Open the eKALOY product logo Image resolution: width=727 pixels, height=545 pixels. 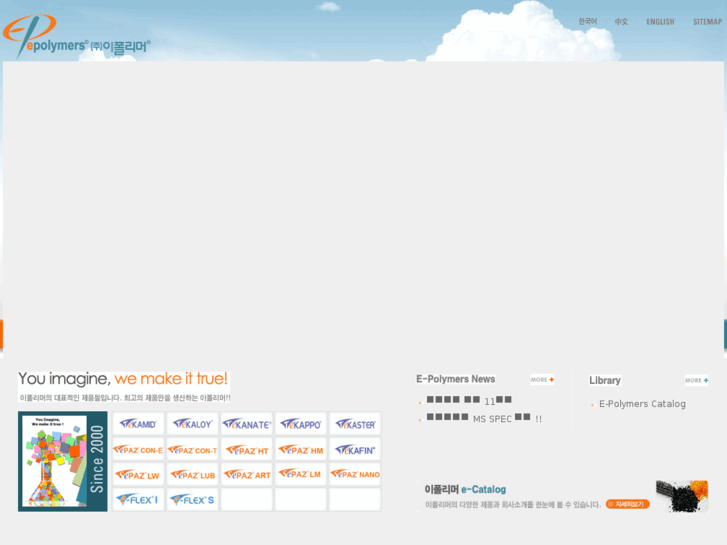[x=192, y=423]
